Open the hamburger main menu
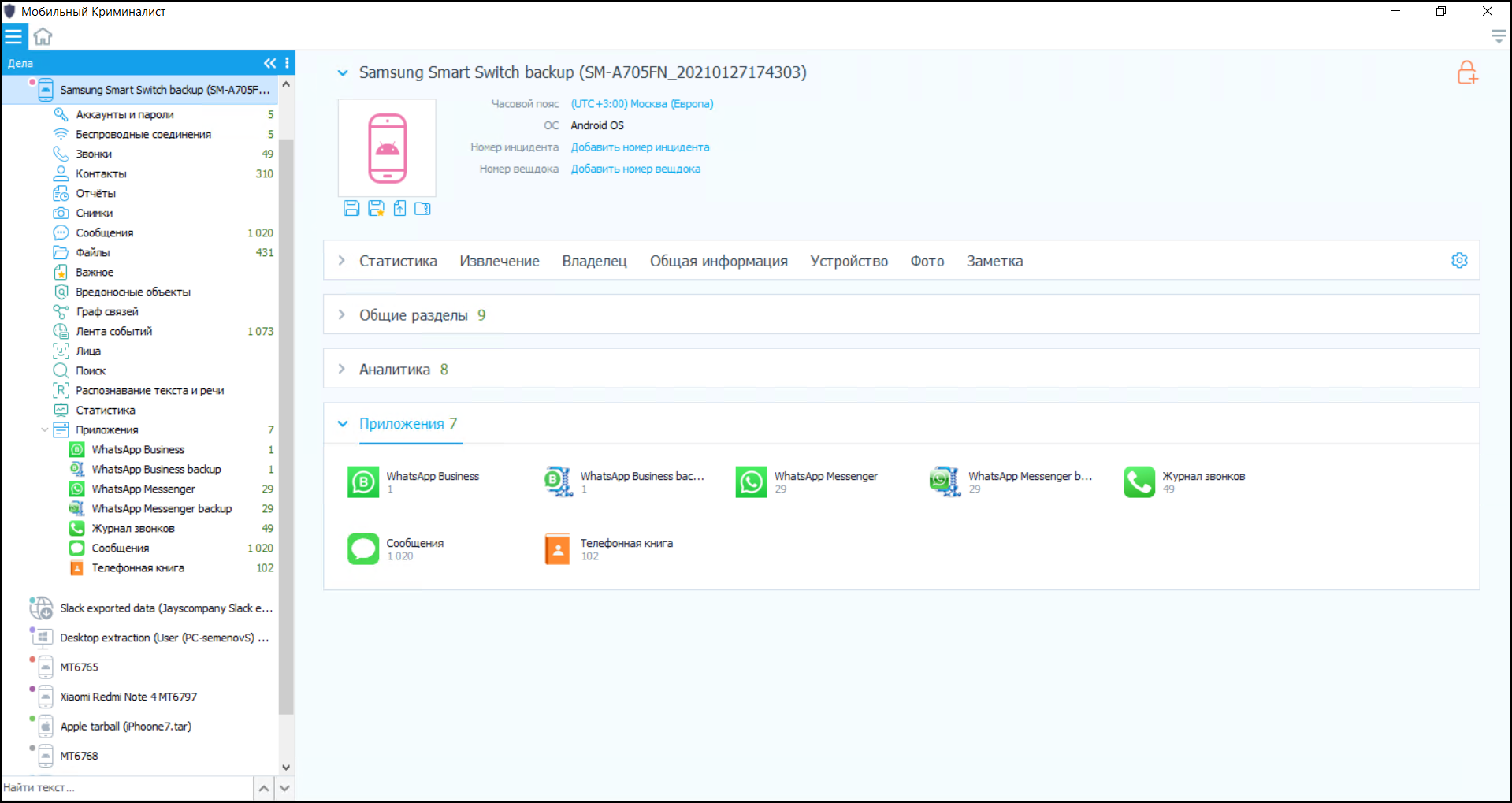1512x803 pixels. pyautogui.click(x=13, y=36)
